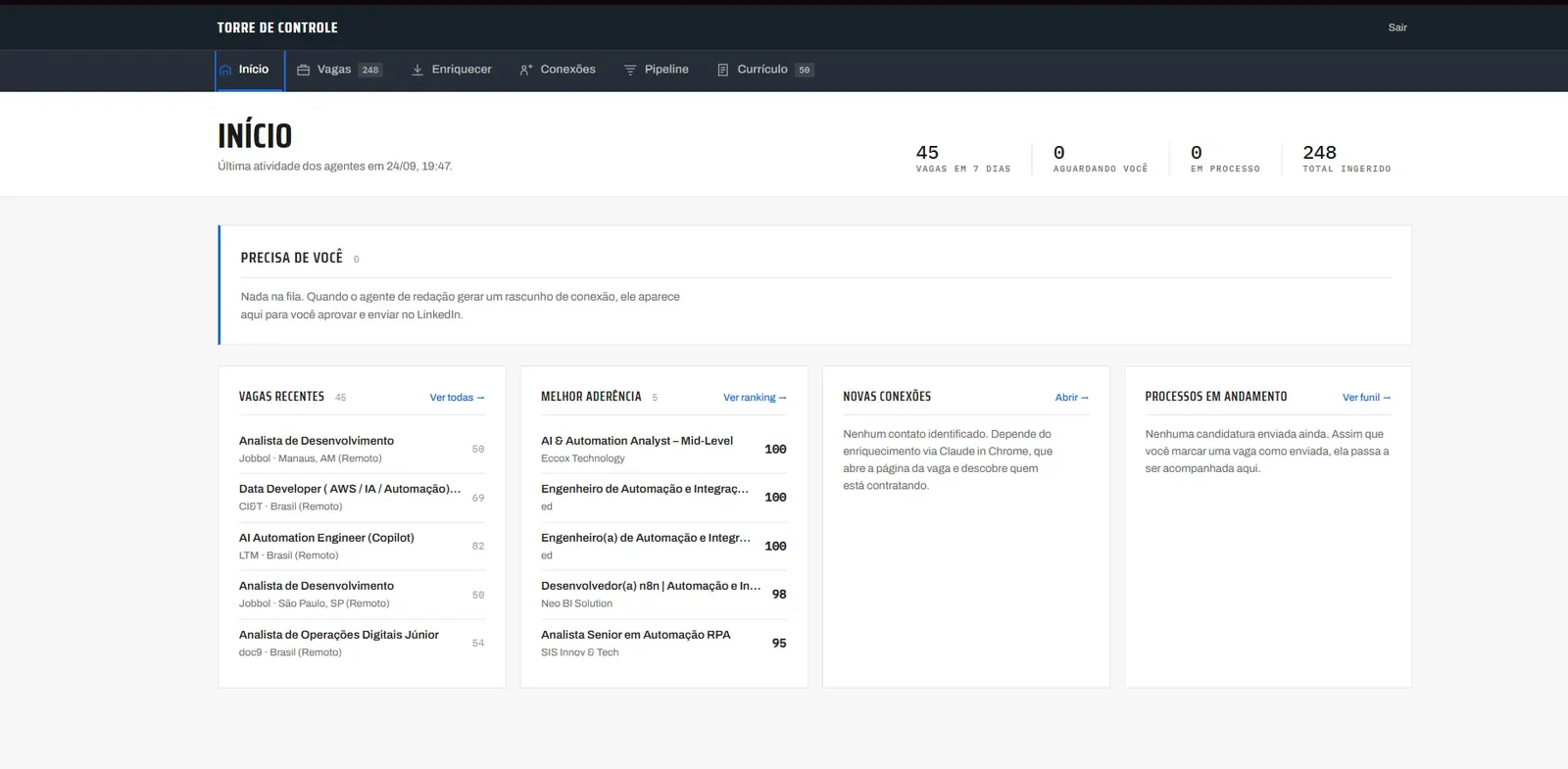Open Ver ranking link
Screen dimensions: 1568x769
[x=755, y=398]
